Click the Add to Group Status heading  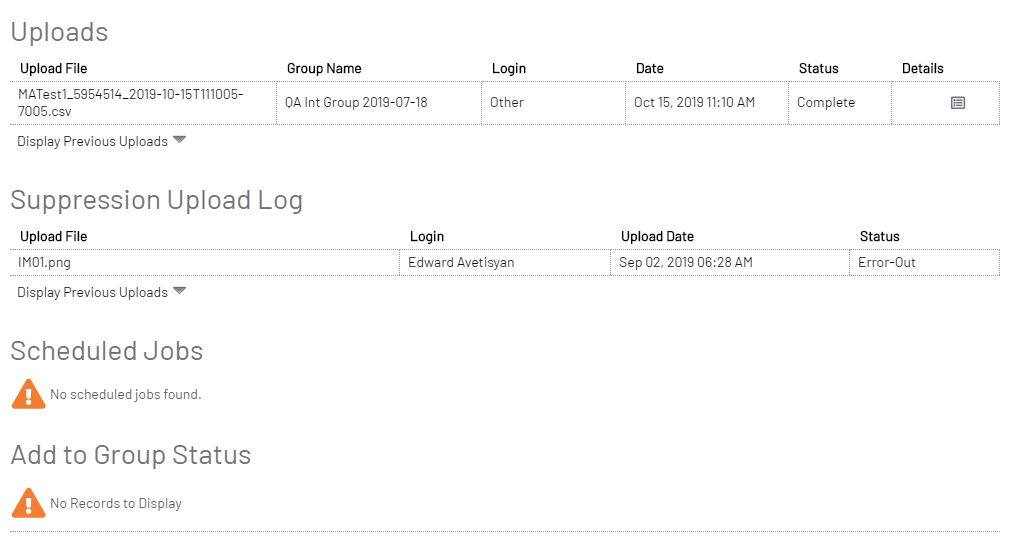coord(131,455)
